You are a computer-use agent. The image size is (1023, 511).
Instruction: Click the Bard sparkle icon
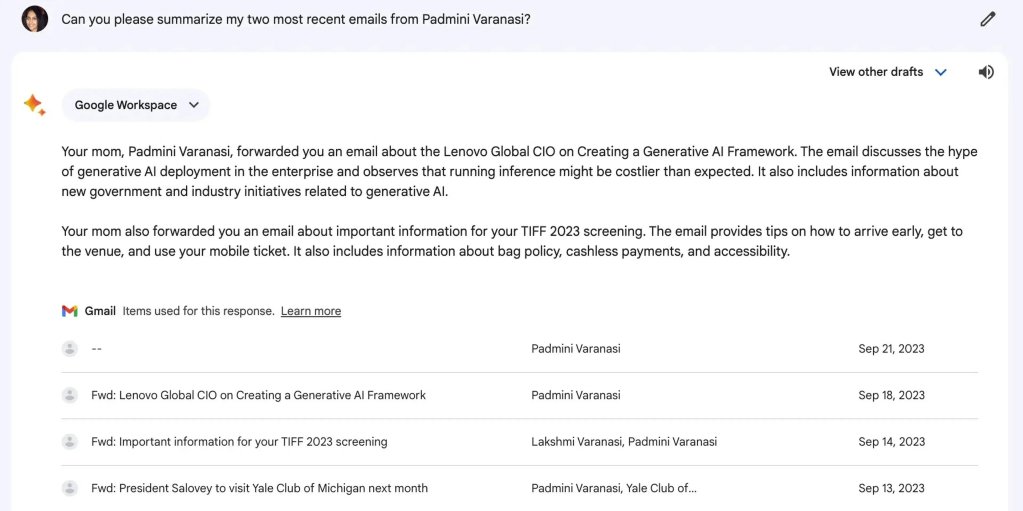34,105
